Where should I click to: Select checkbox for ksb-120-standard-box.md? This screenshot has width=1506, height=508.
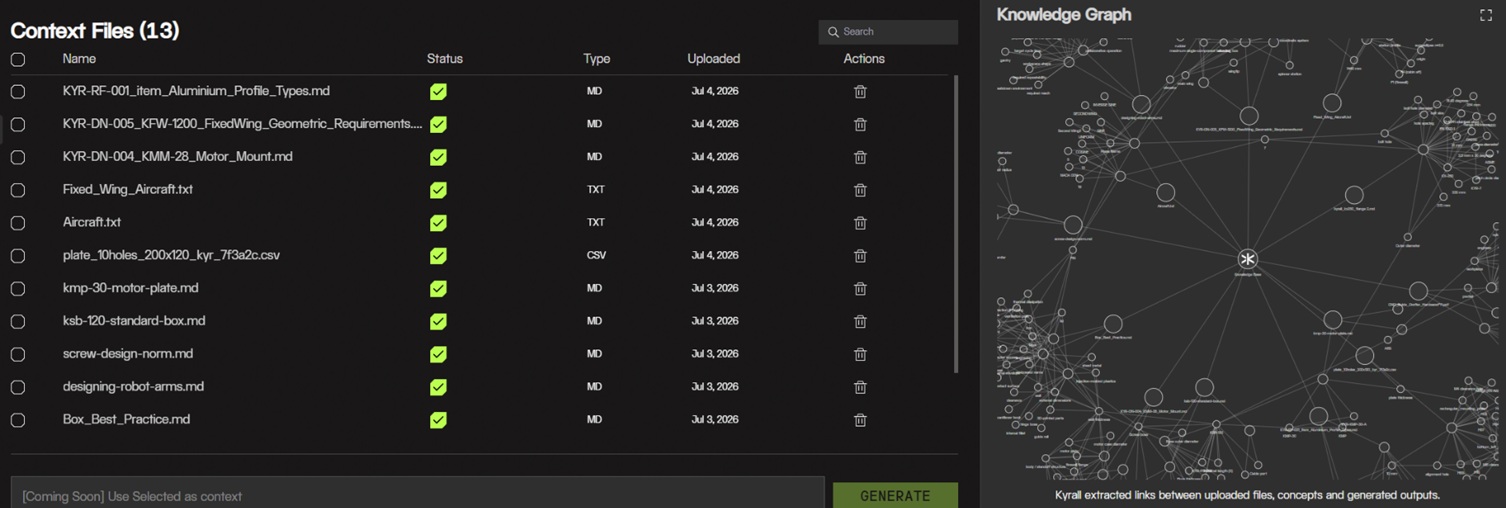18,322
